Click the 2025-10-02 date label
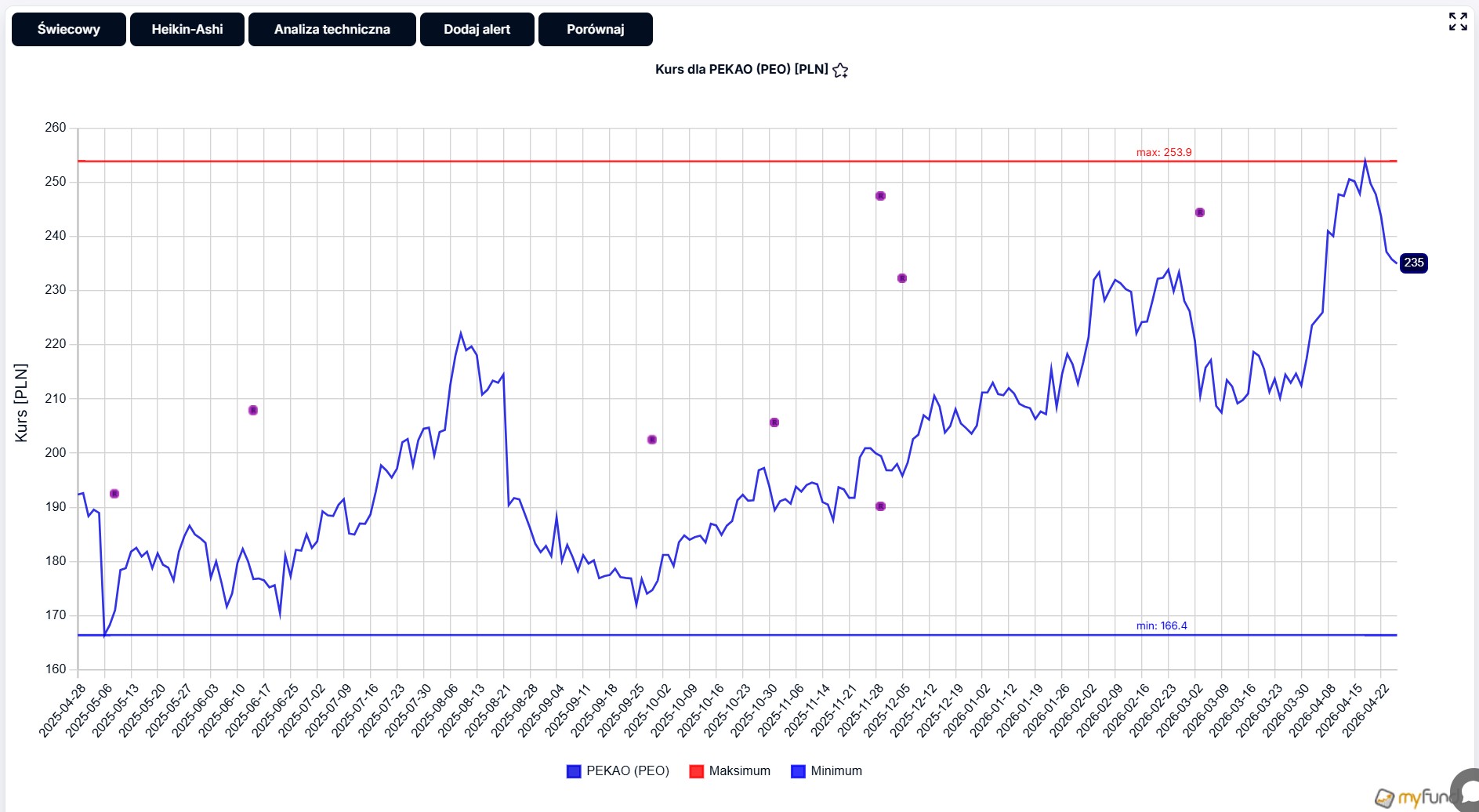The width and height of the screenshot is (1479, 812). click(647, 710)
